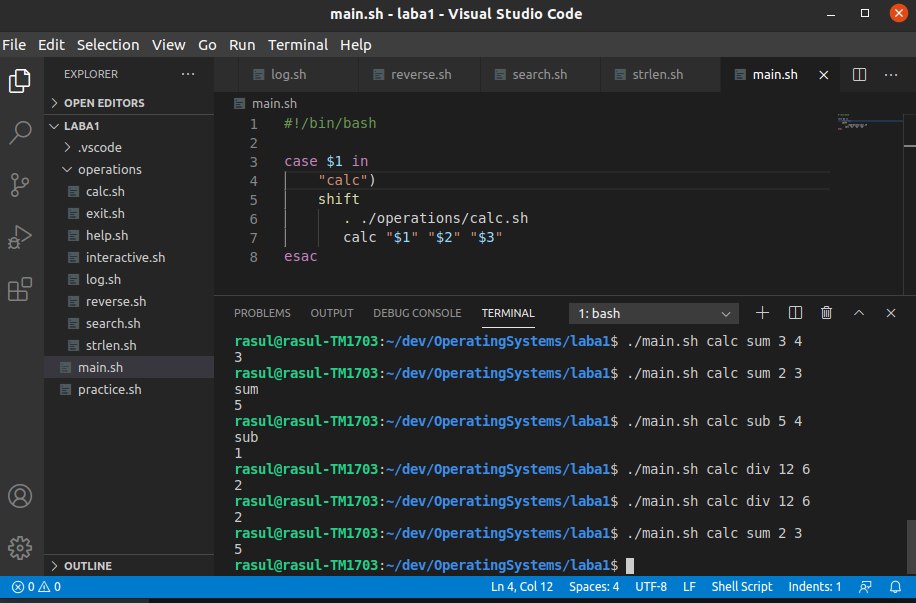Open the File menu
Viewport: 916px width, 603px height.
14,45
